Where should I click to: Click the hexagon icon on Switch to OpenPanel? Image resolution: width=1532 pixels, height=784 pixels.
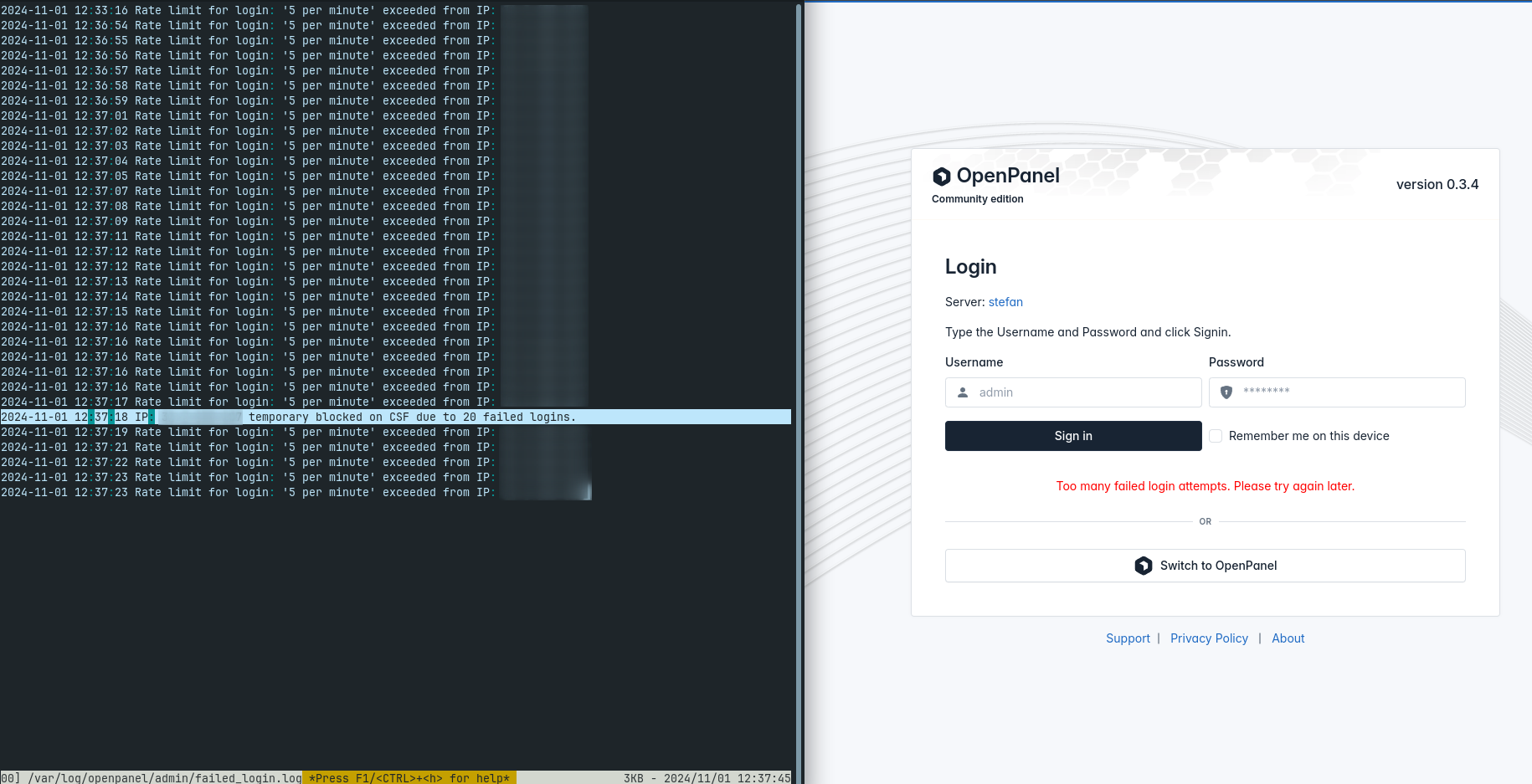click(x=1143, y=566)
